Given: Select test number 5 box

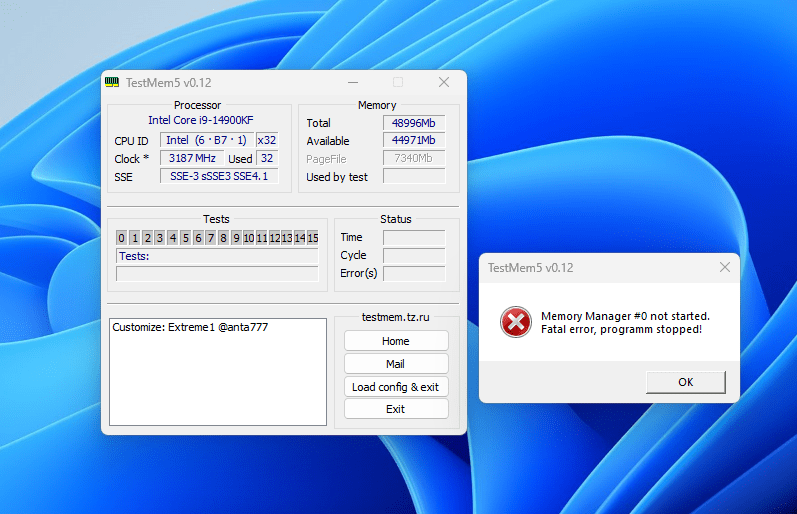Looking at the screenshot, I should 186,237.
